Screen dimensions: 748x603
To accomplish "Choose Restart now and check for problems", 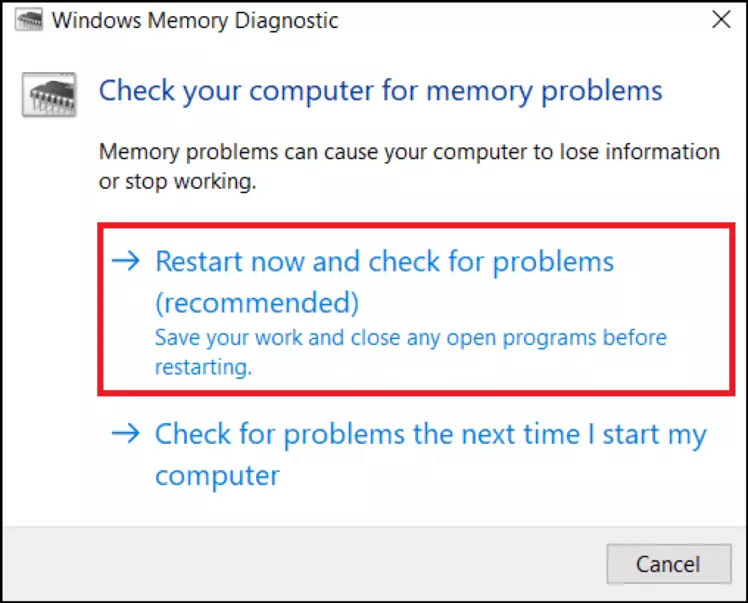I will pos(384,263).
